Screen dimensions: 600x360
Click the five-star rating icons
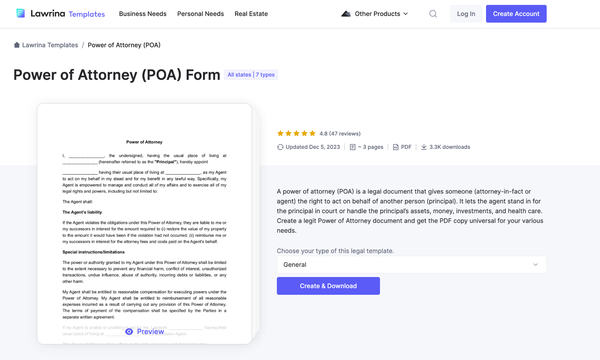coord(296,133)
